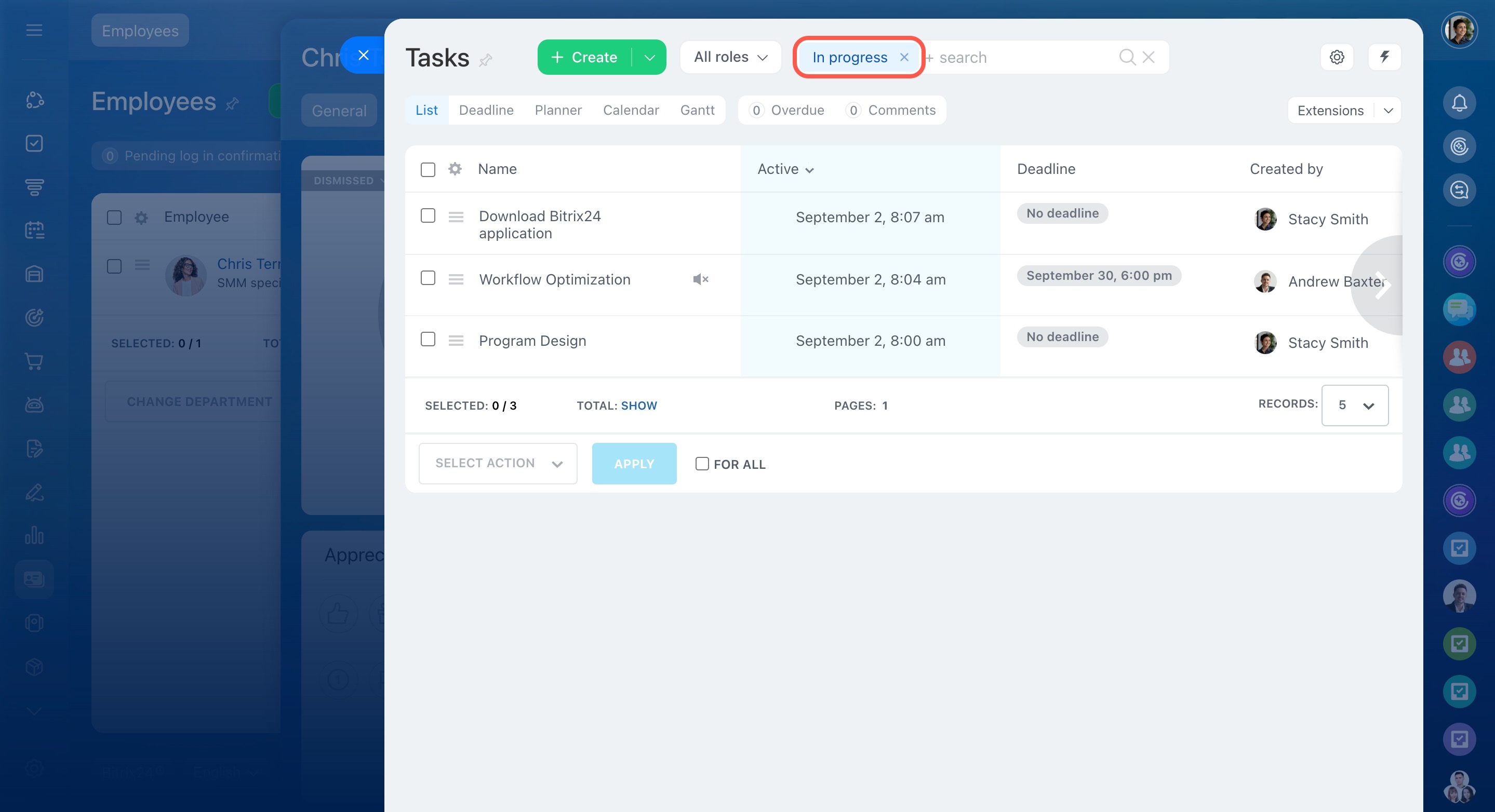
Task: Click the green Create button
Action: 585,57
